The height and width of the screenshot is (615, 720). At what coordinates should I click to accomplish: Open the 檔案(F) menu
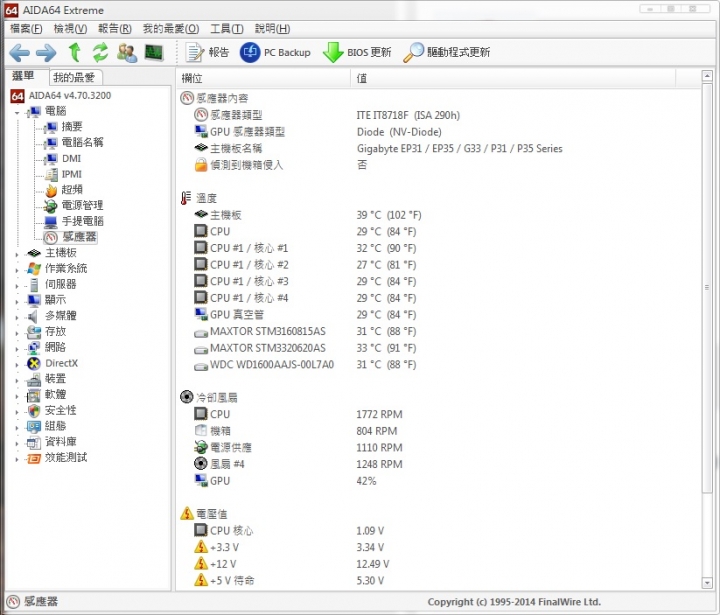click(x=26, y=28)
